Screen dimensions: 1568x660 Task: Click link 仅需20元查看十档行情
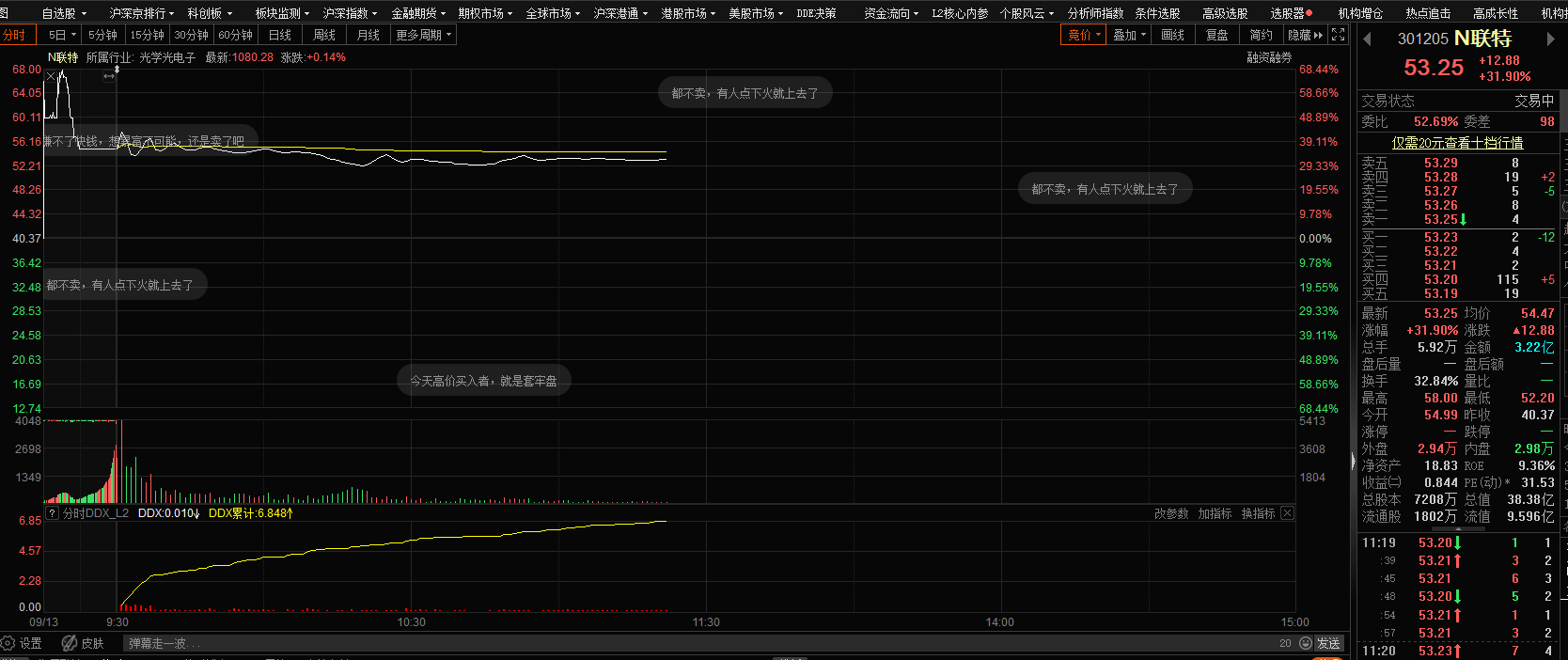tap(1457, 143)
